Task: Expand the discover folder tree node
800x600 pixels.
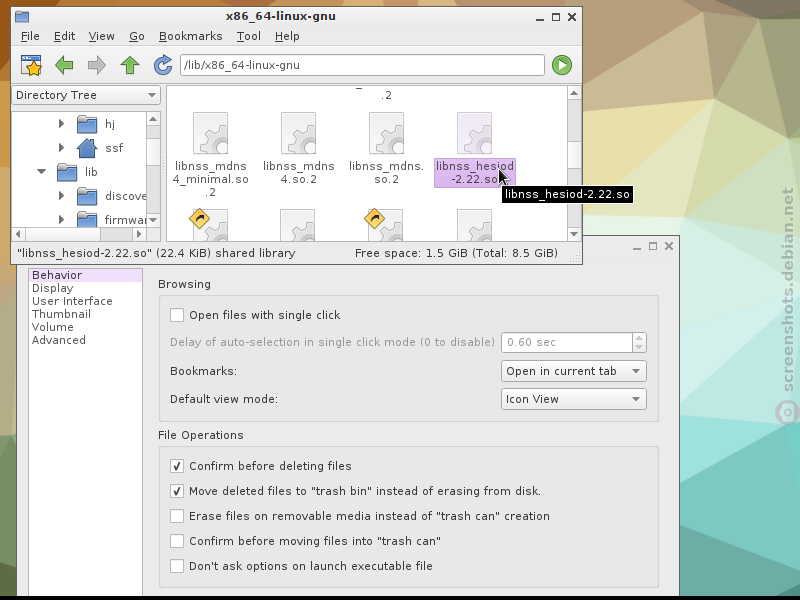Action: coord(61,195)
